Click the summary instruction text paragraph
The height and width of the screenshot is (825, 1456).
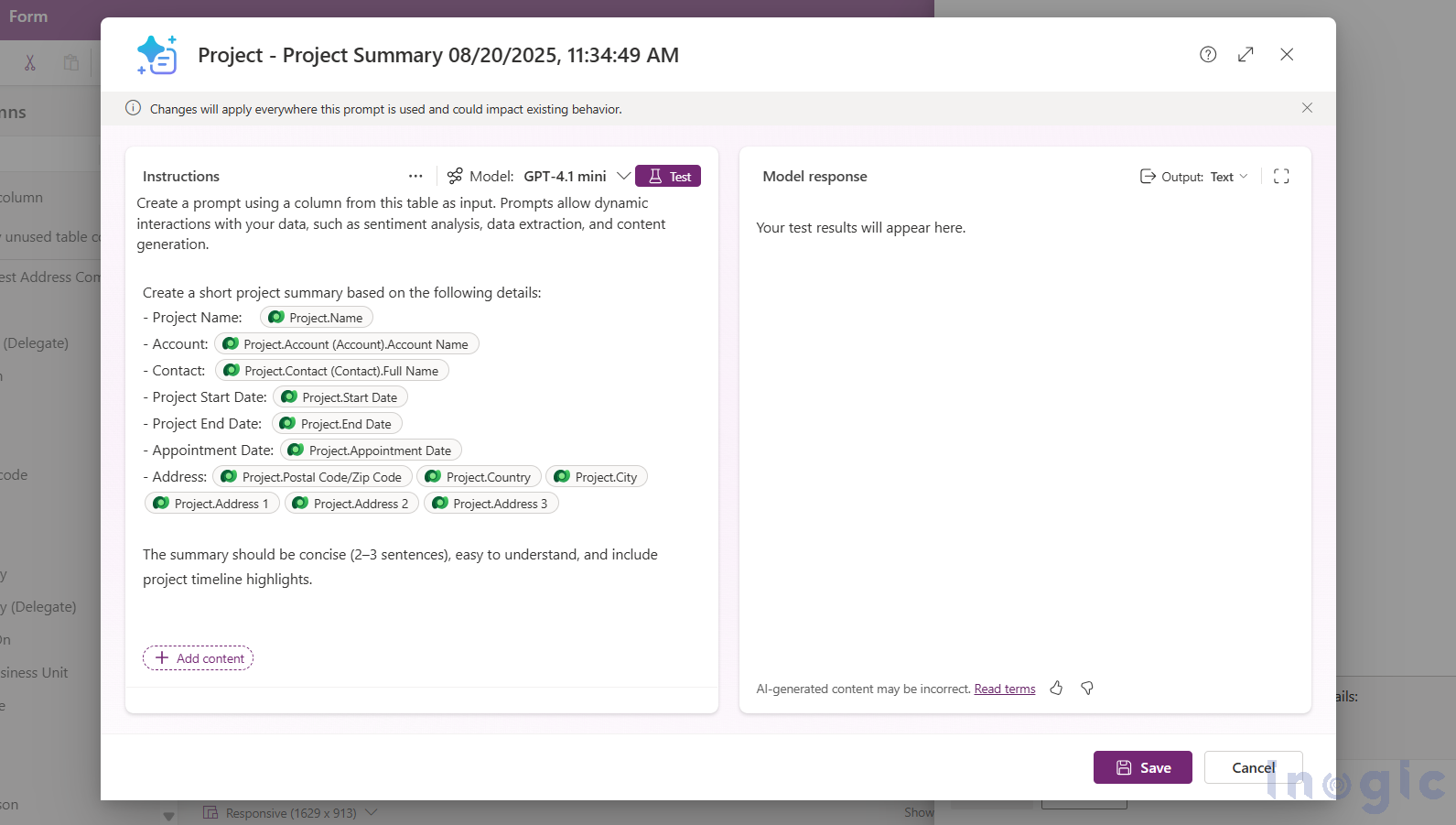coord(400,567)
